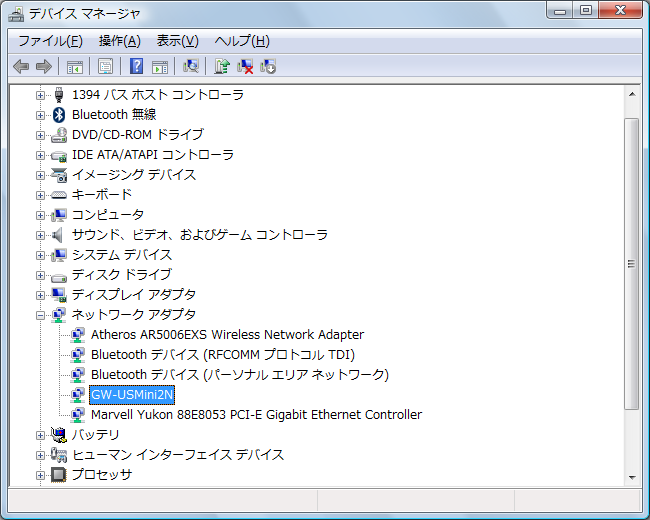Collapse the ネットワーク アダプタ node

pos(40,316)
